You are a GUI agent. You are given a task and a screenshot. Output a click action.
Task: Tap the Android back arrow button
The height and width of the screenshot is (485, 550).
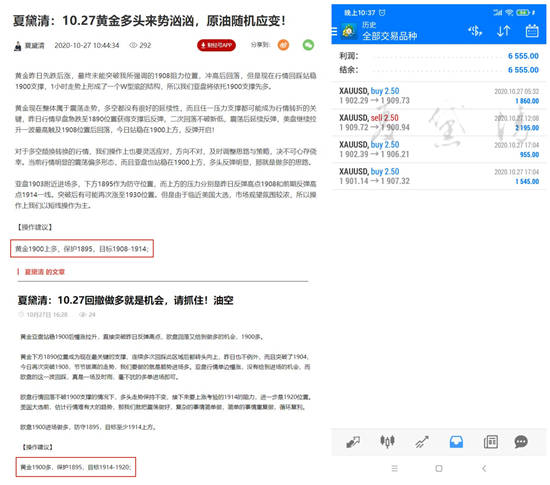tap(484, 469)
